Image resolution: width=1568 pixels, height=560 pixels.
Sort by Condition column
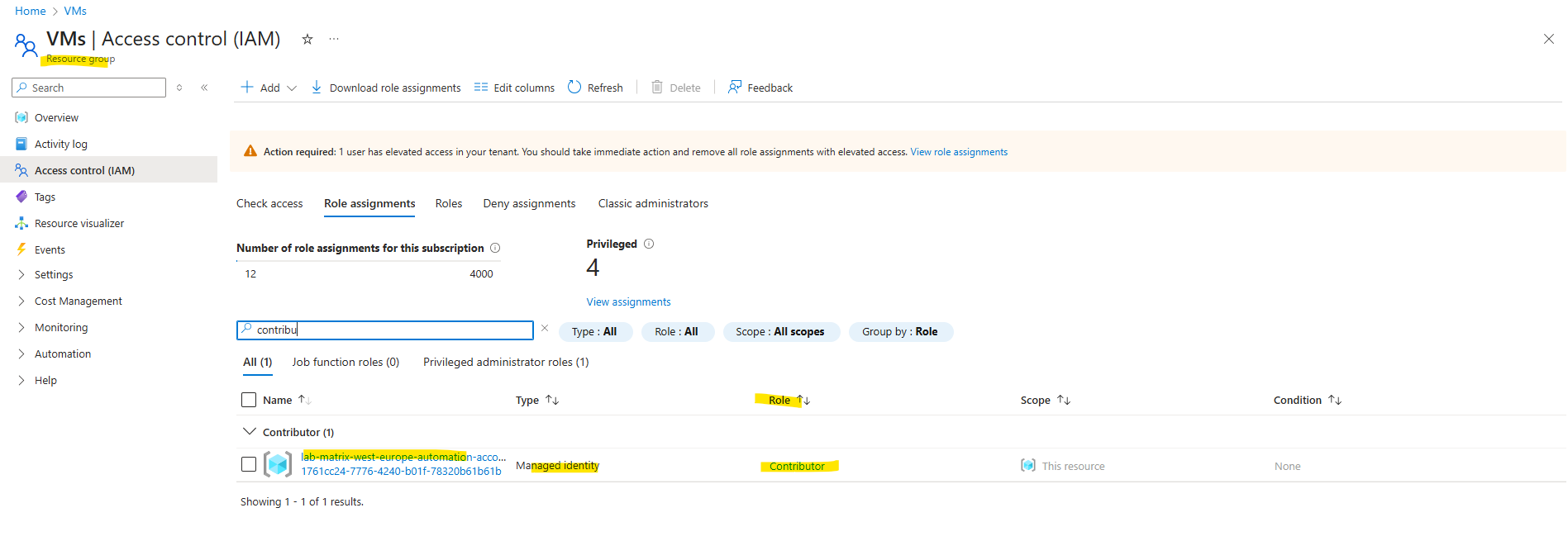coord(1308,401)
